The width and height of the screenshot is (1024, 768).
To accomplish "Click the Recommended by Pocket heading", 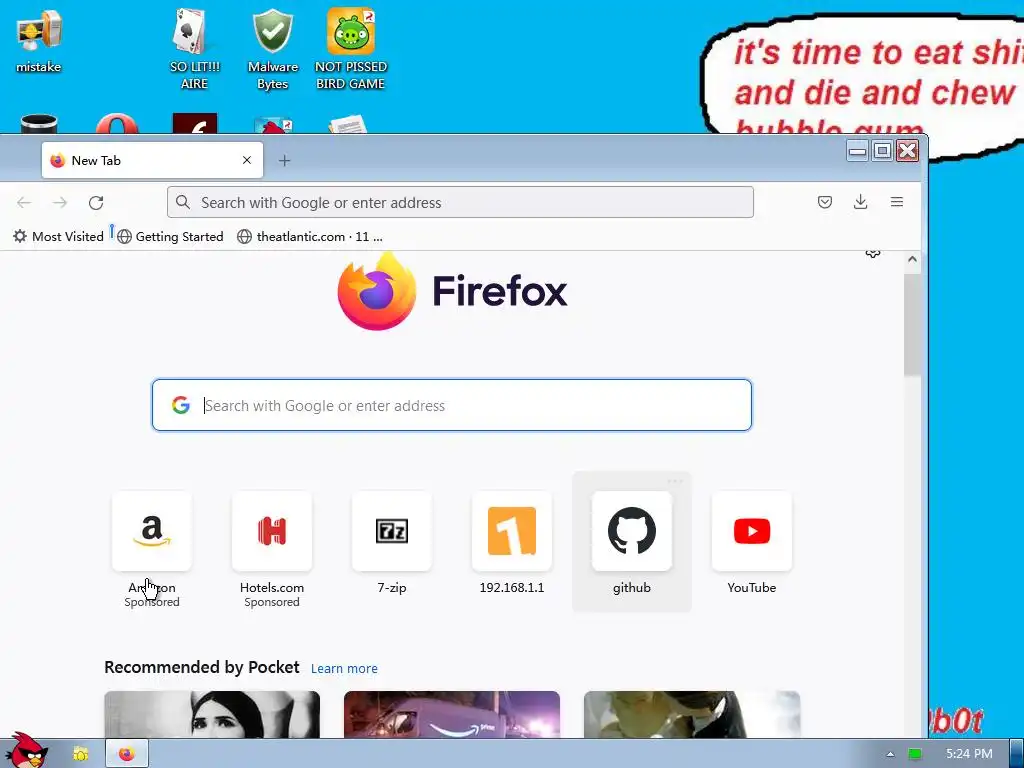I will click(202, 667).
